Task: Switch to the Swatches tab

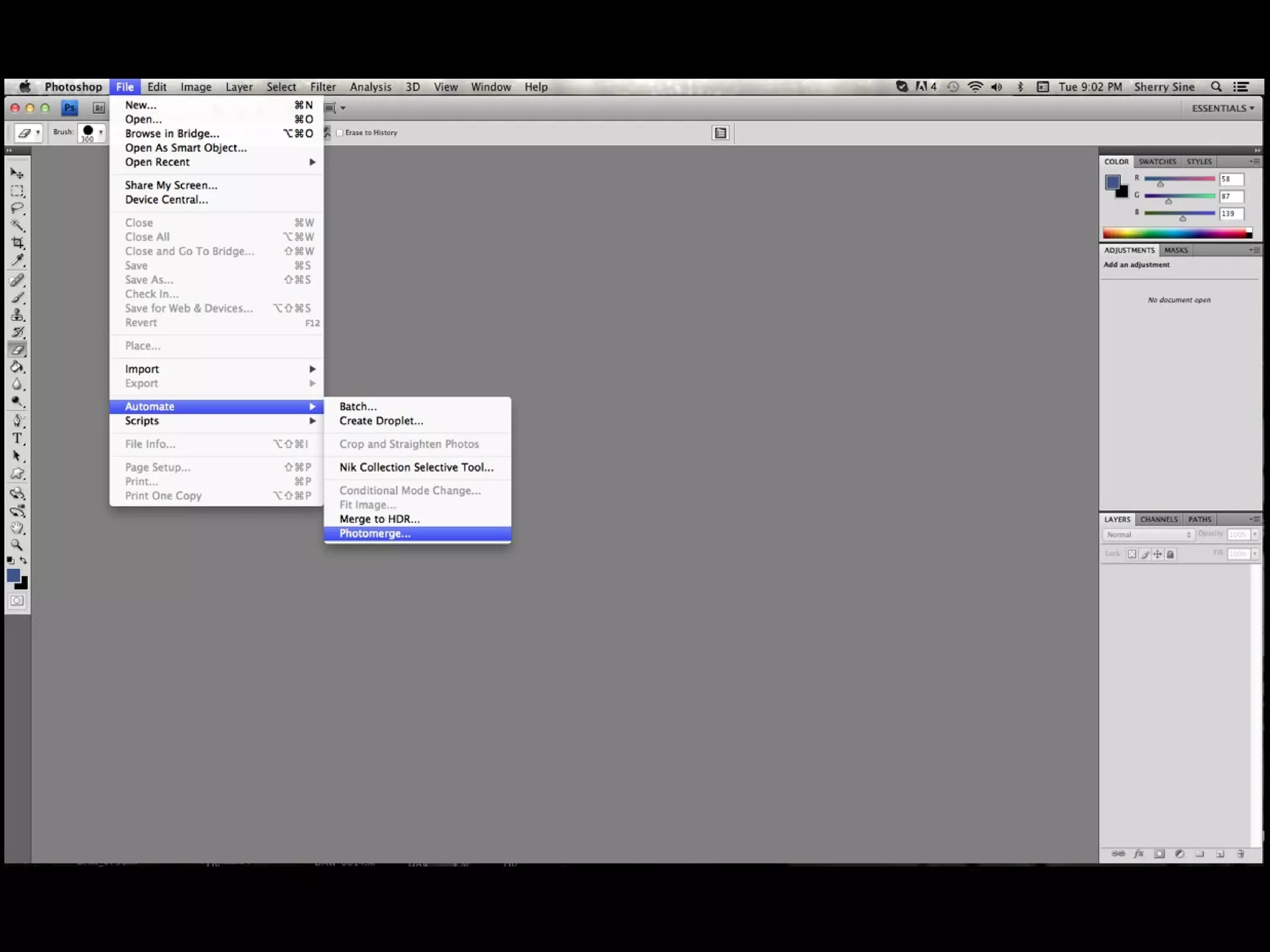Action: click(1157, 162)
